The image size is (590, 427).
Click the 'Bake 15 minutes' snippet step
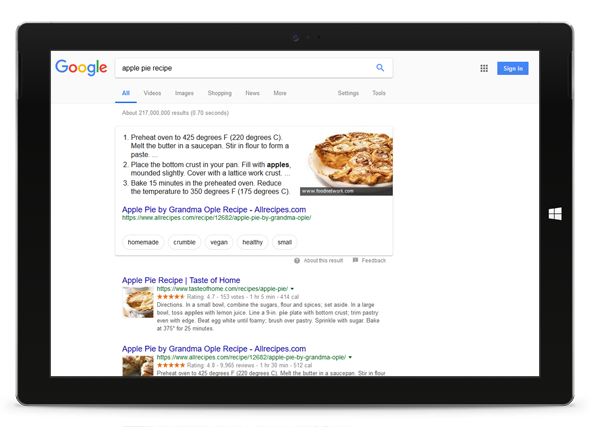[210, 187]
